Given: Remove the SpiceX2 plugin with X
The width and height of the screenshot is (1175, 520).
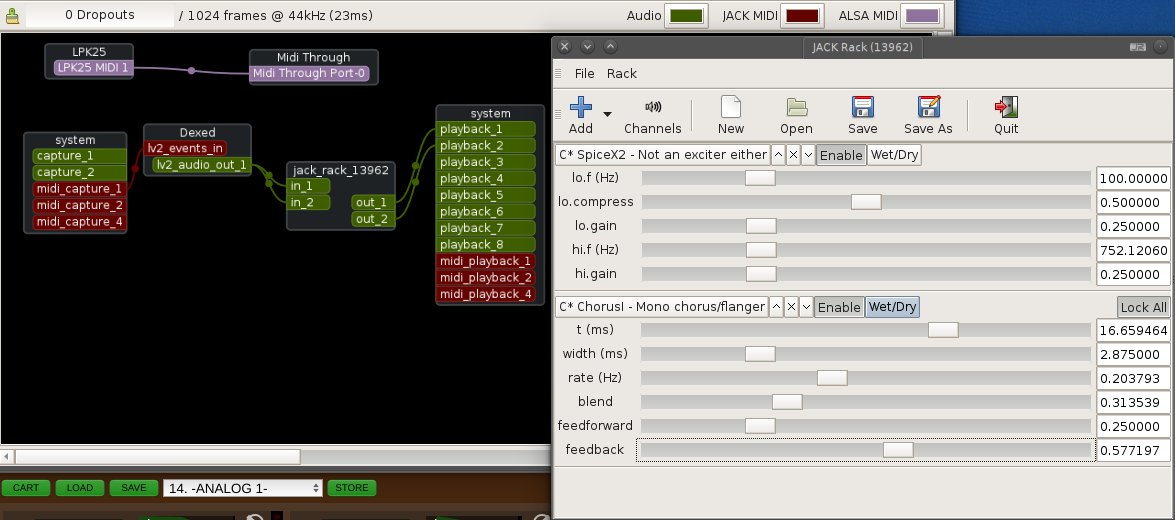Looking at the screenshot, I should [x=792, y=155].
